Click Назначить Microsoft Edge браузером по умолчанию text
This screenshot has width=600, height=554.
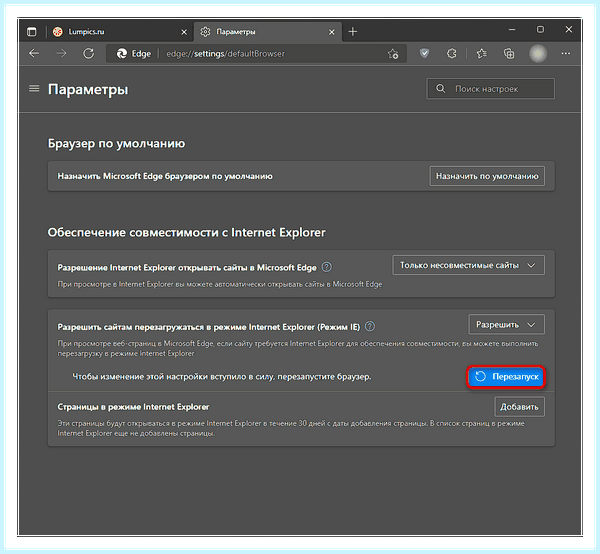pyautogui.click(x=165, y=176)
